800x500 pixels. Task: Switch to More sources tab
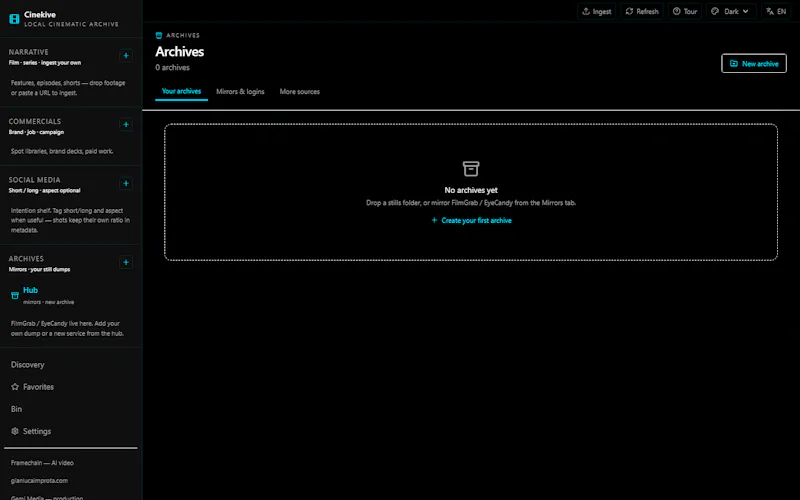tap(299, 92)
